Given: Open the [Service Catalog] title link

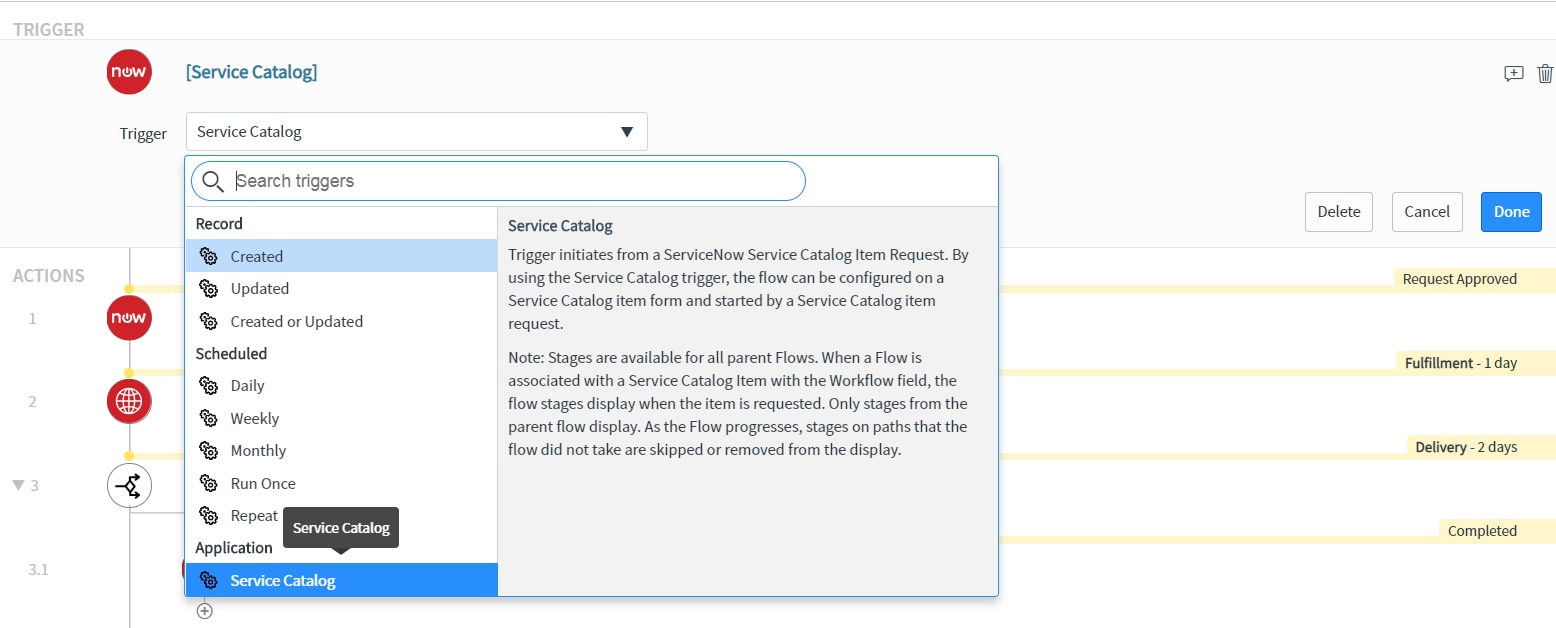Looking at the screenshot, I should tap(251, 71).
